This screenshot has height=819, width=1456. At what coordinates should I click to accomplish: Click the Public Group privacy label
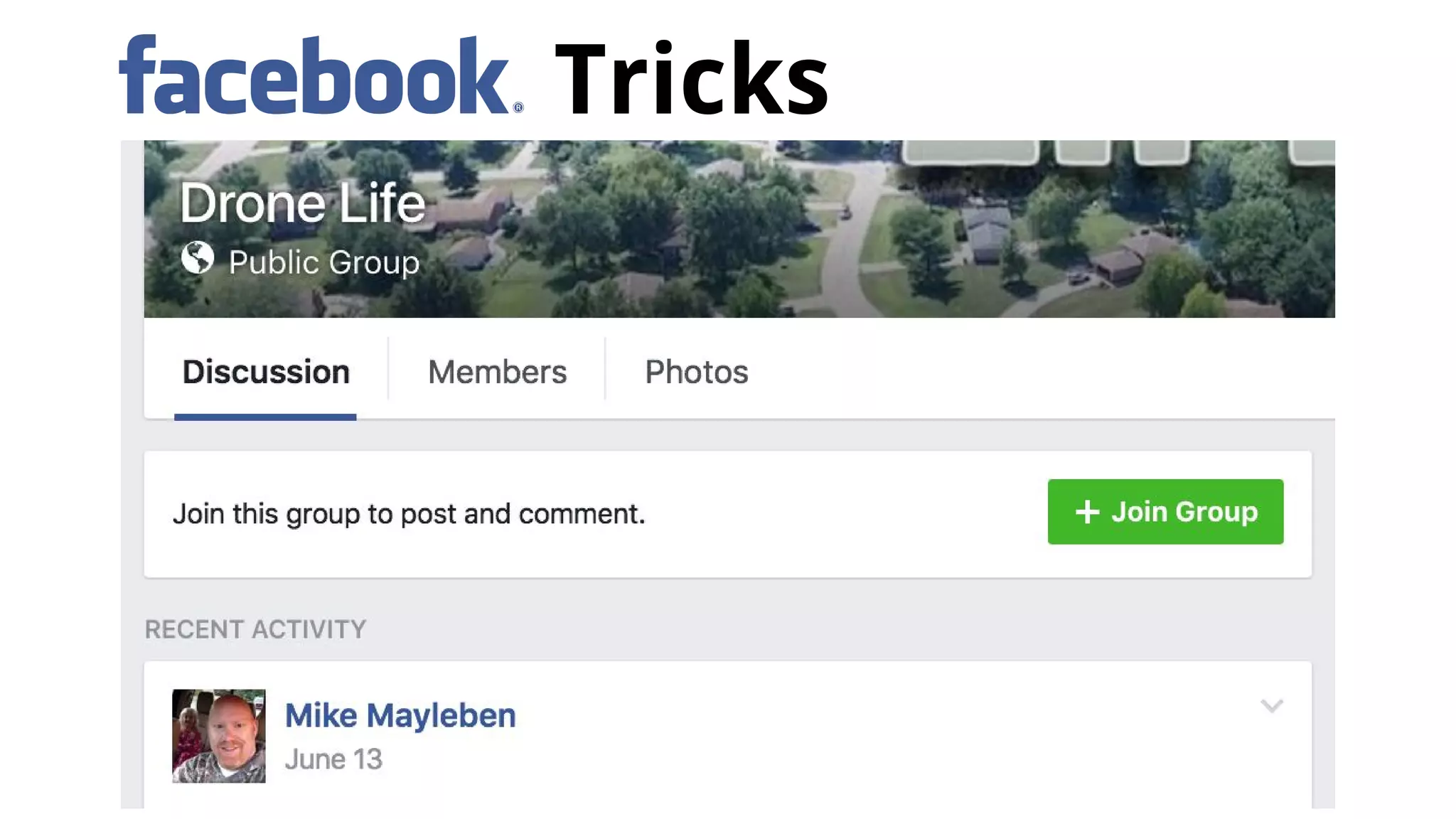point(324,262)
